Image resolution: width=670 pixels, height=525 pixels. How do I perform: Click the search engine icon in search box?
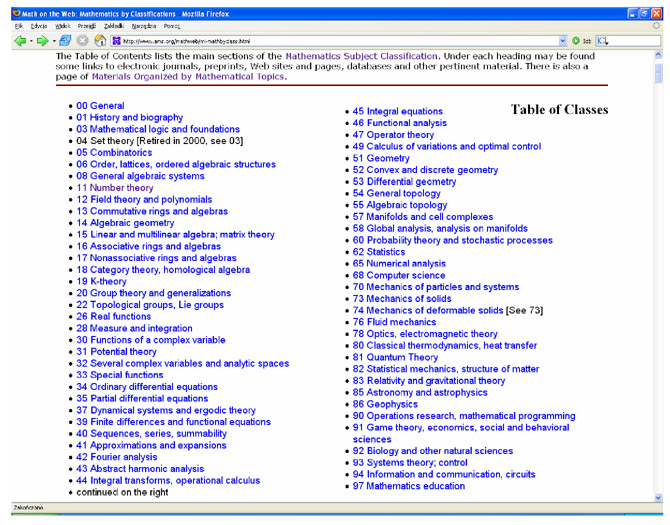(x=602, y=41)
